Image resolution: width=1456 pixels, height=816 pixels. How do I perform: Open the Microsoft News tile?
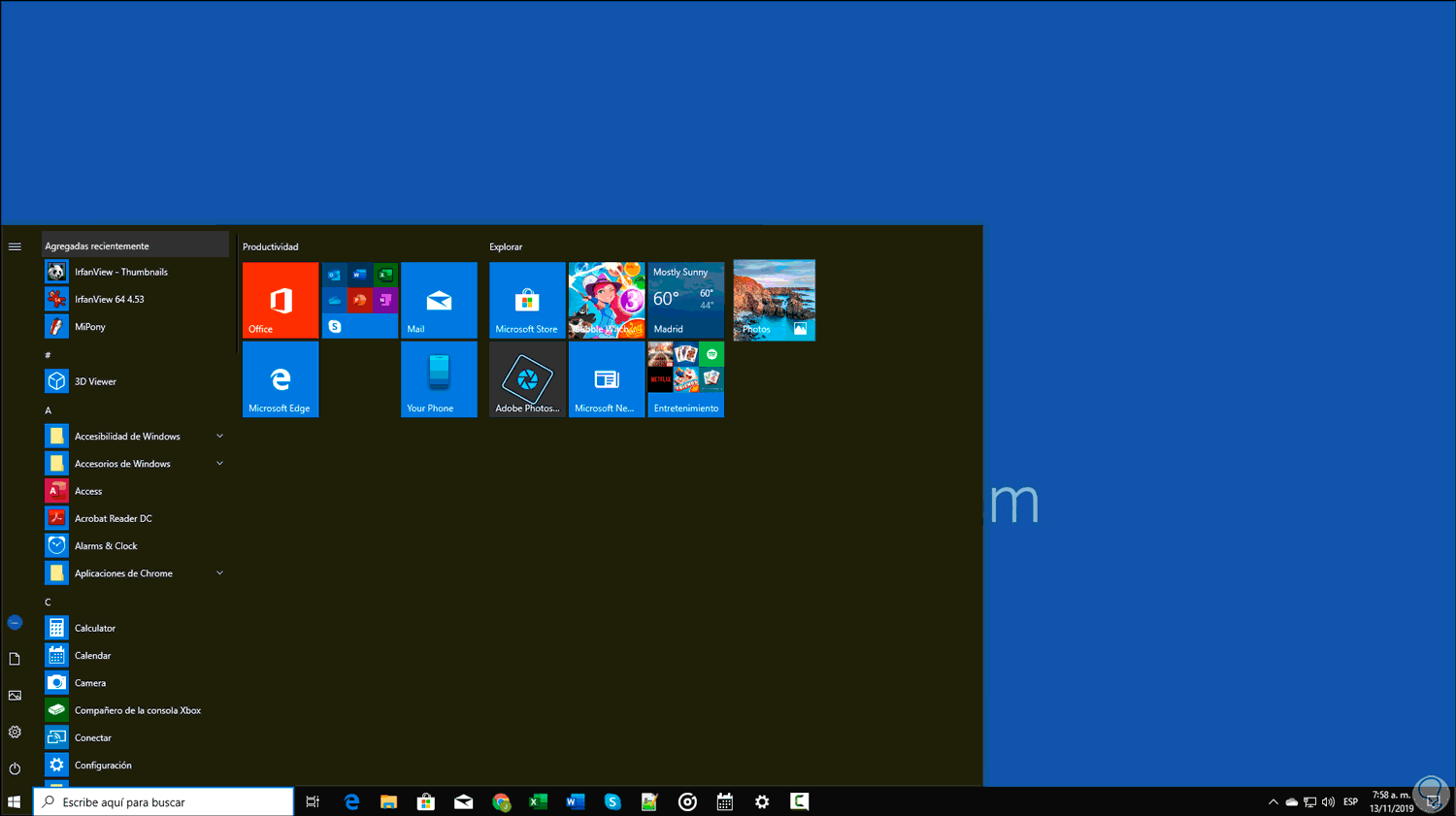point(607,379)
